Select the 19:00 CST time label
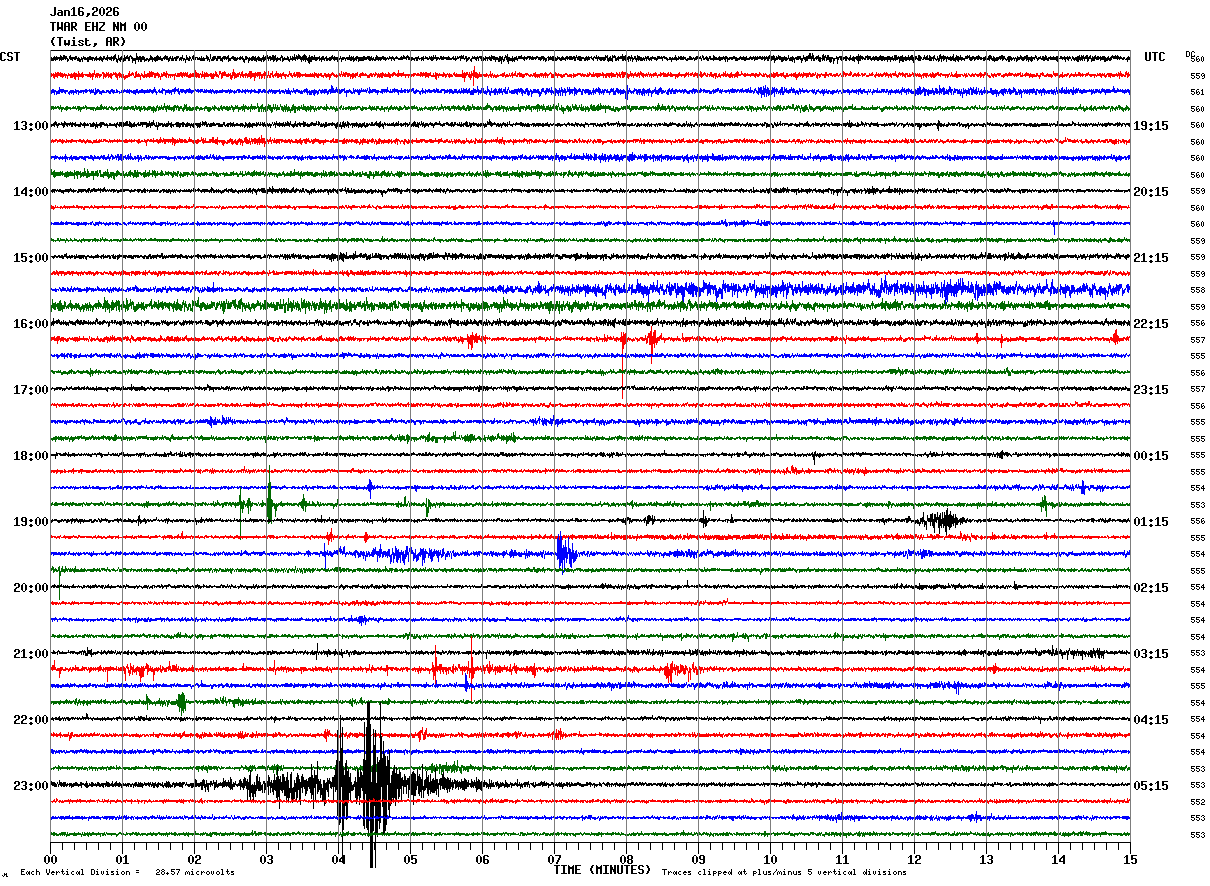This screenshot has height=886, width=1210. click(30, 522)
